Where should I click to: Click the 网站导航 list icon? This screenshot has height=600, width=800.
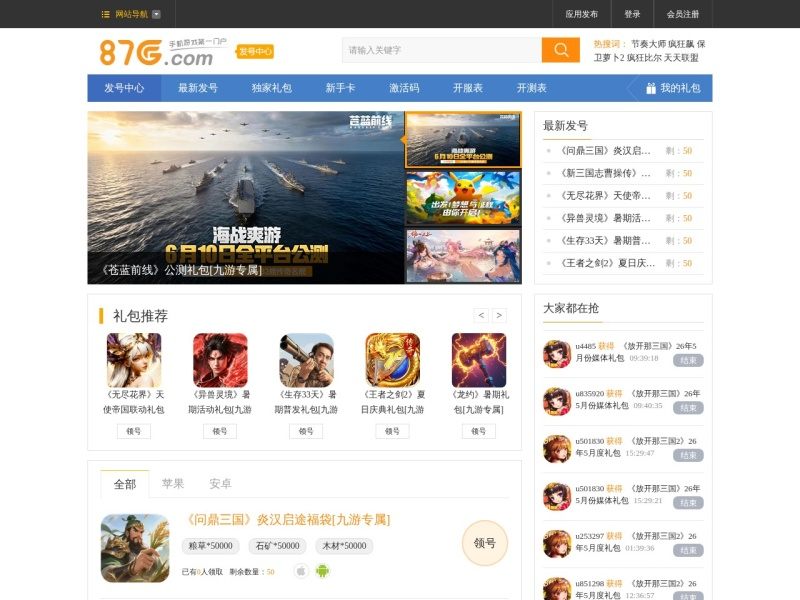[x=105, y=14]
